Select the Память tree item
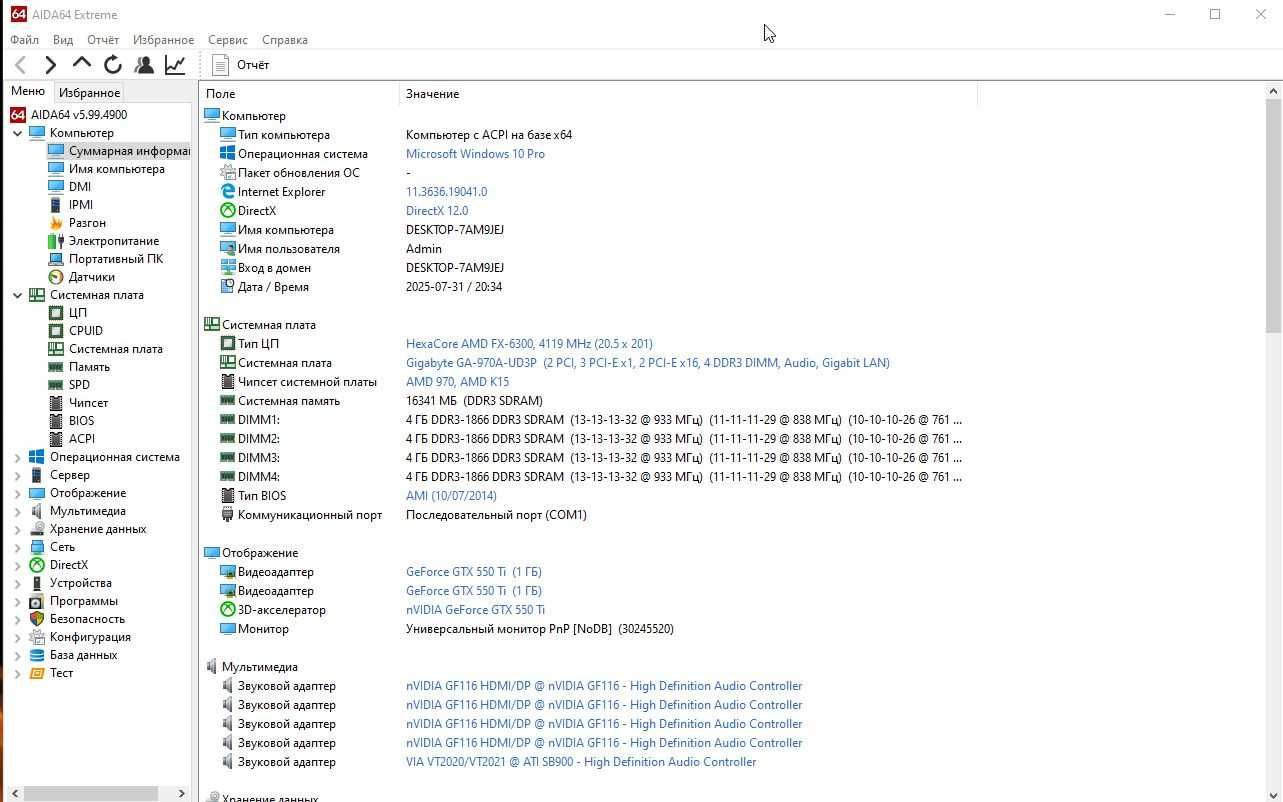 (x=89, y=367)
